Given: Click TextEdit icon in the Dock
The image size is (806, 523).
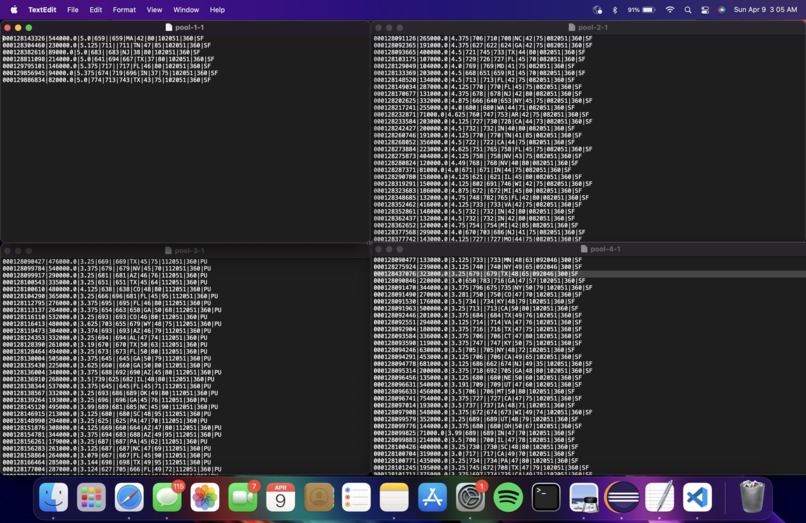Looking at the screenshot, I should 660,497.
